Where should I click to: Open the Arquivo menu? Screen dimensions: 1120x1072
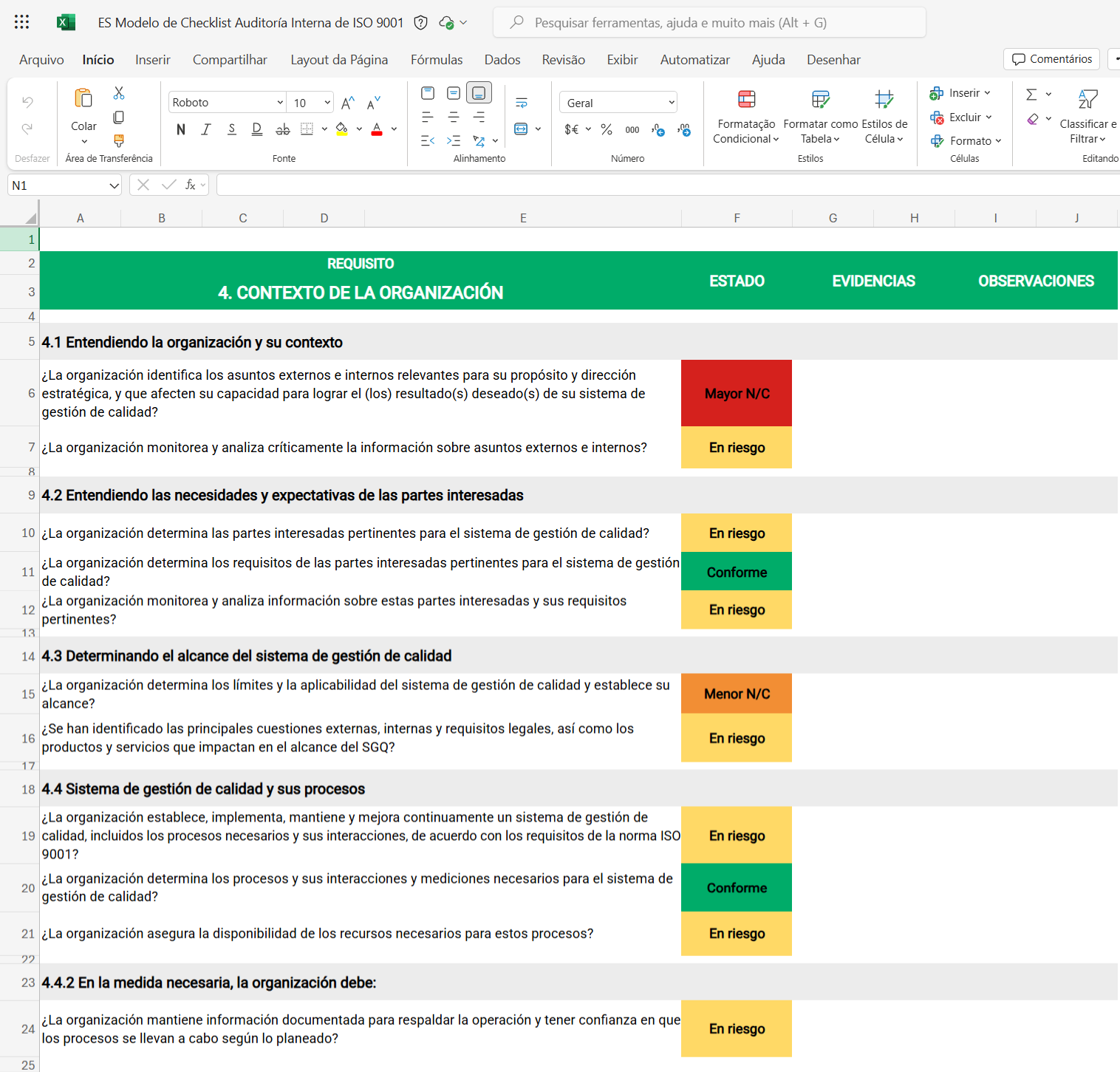click(x=41, y=60)
